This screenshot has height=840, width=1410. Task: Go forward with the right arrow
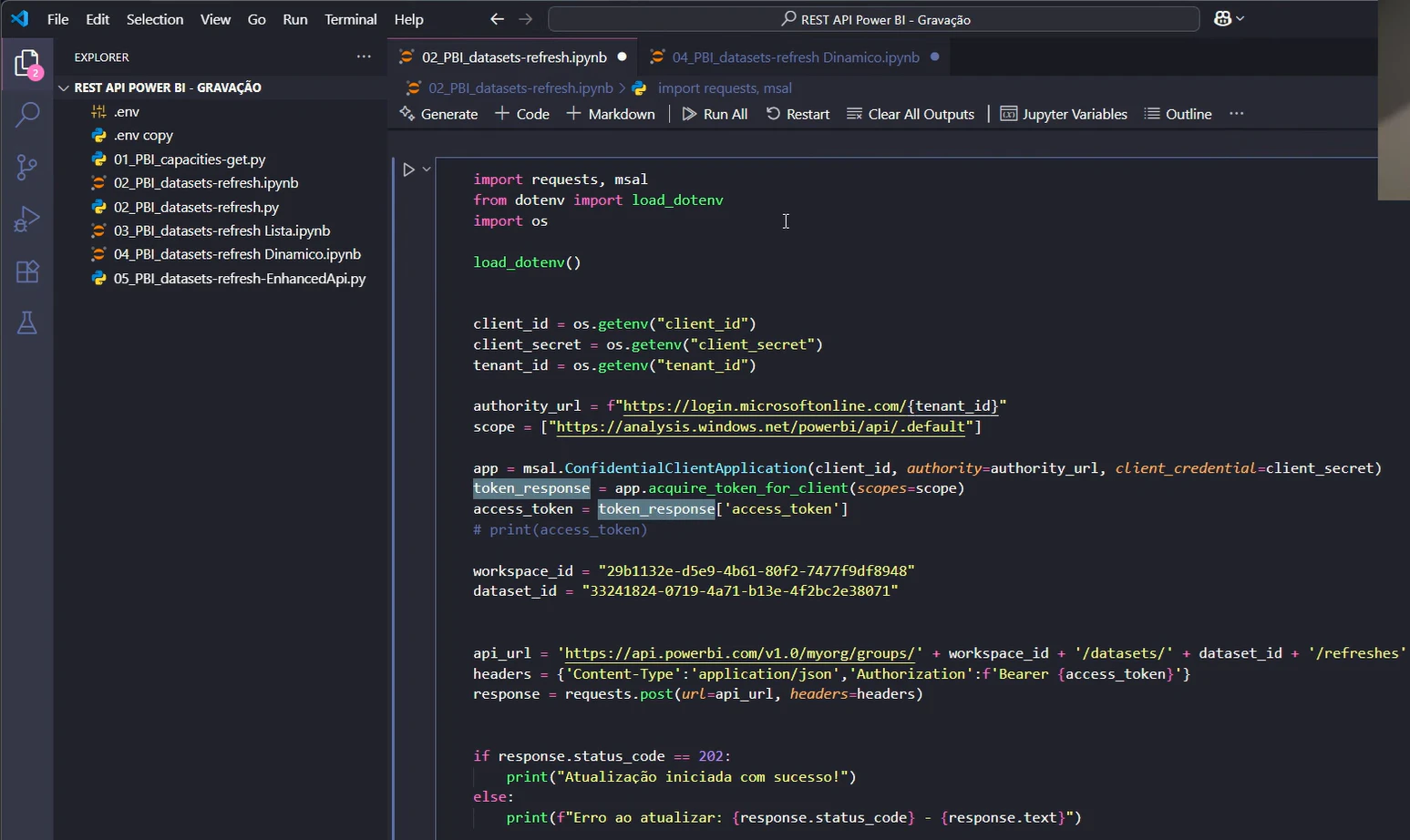click(526, 19)
